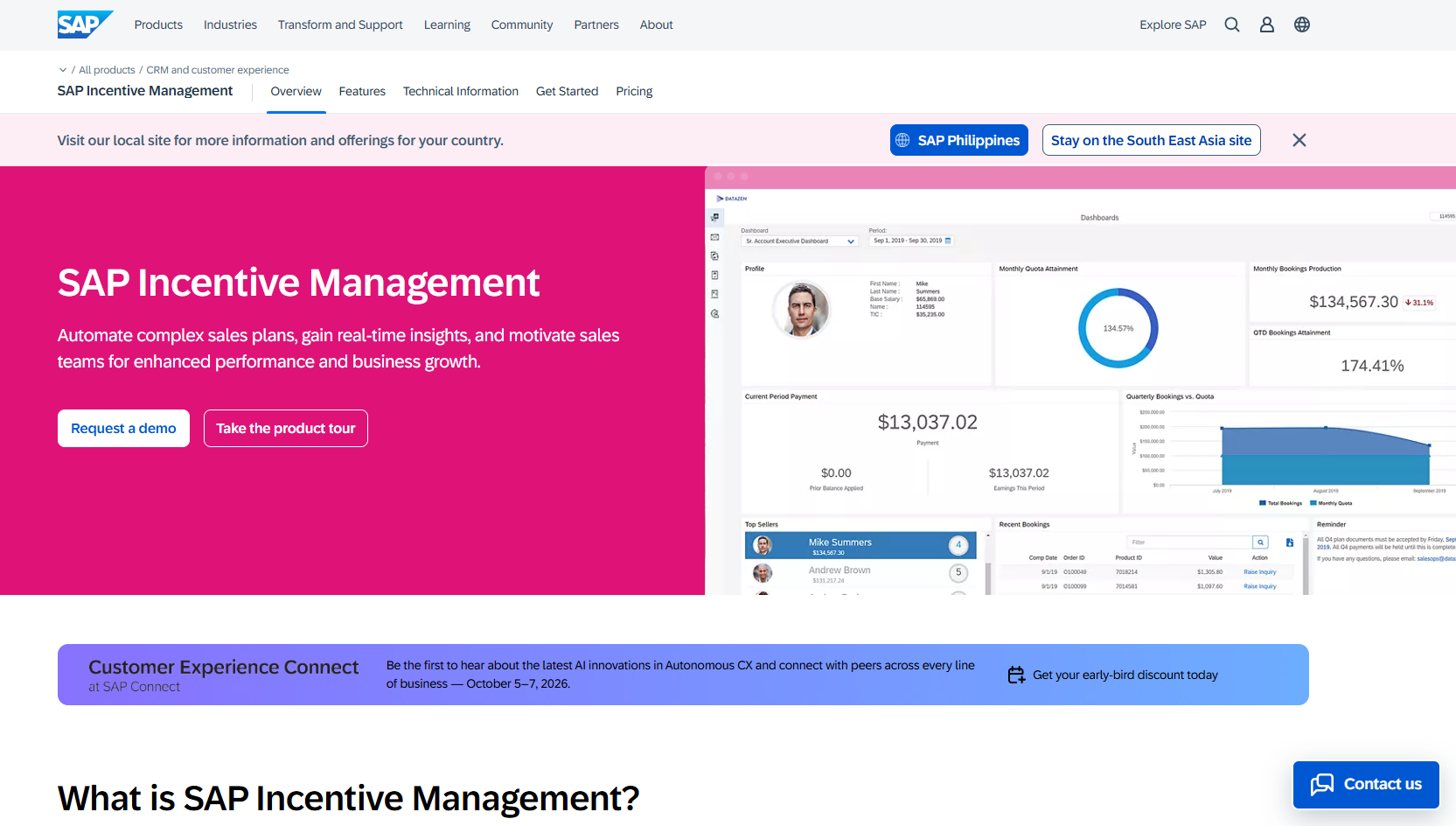Click the 'Visit our local site' message text
The height and width of the screenshot is (826, 1456).
281,140
